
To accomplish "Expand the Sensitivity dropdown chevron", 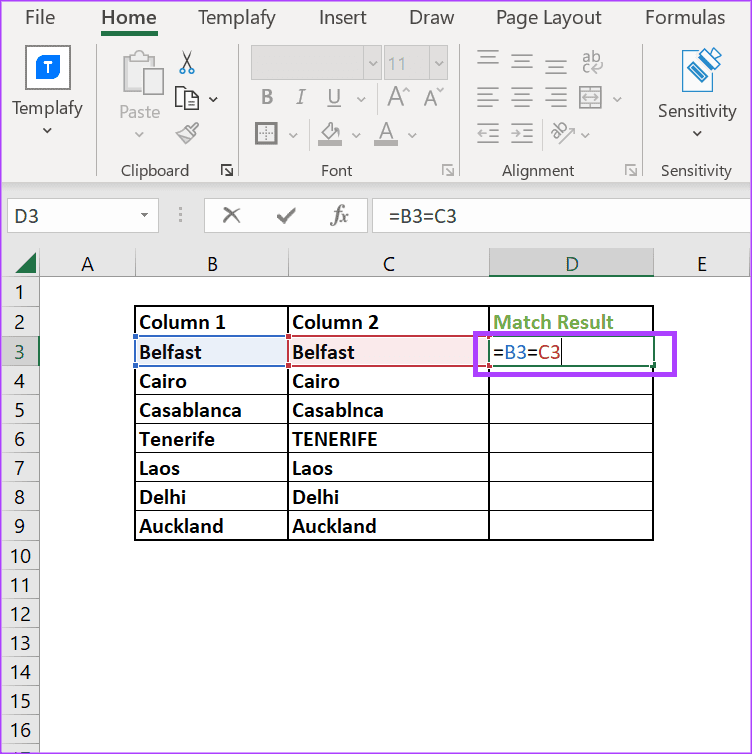I will coord(697,133).
